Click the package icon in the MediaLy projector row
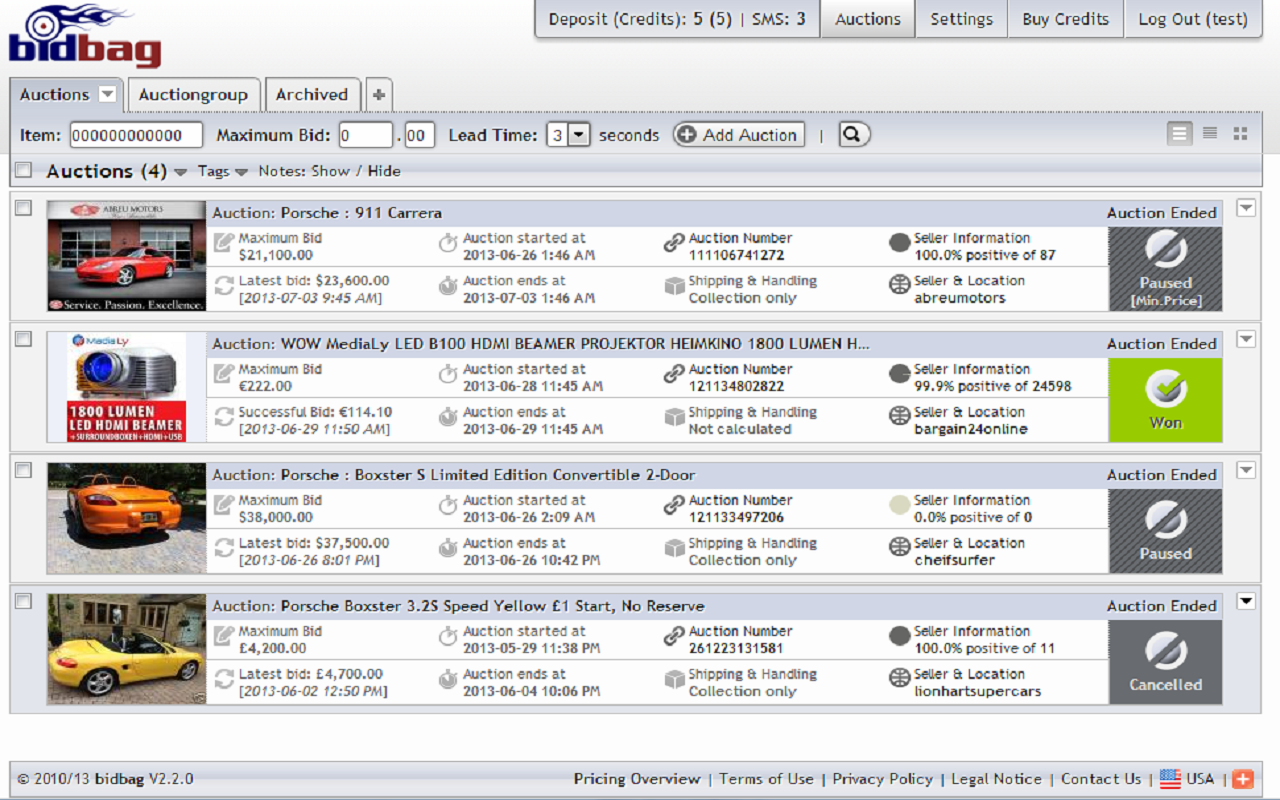The width and height of the screenshot is (1280, 800). (x=674, y=417)
